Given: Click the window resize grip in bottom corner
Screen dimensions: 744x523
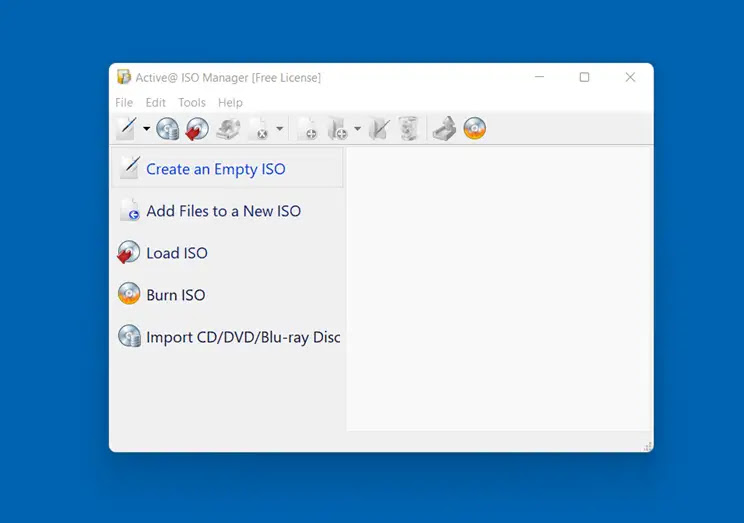Looking at the screenshot, I should click(648, 447).
